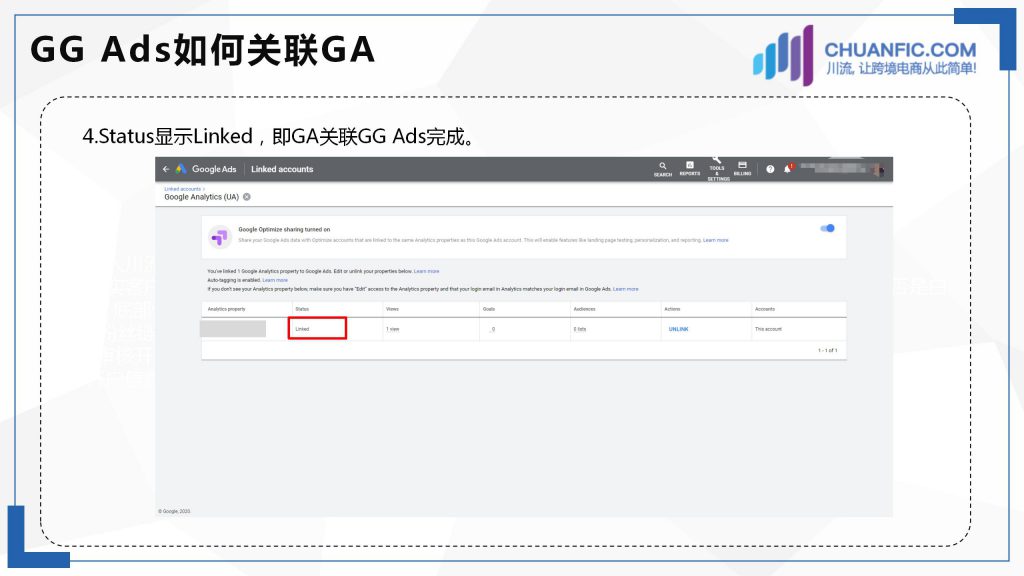
Task: Click the slide title 'GG Ads如何关联GA'
Action: [x=202, y=50]
